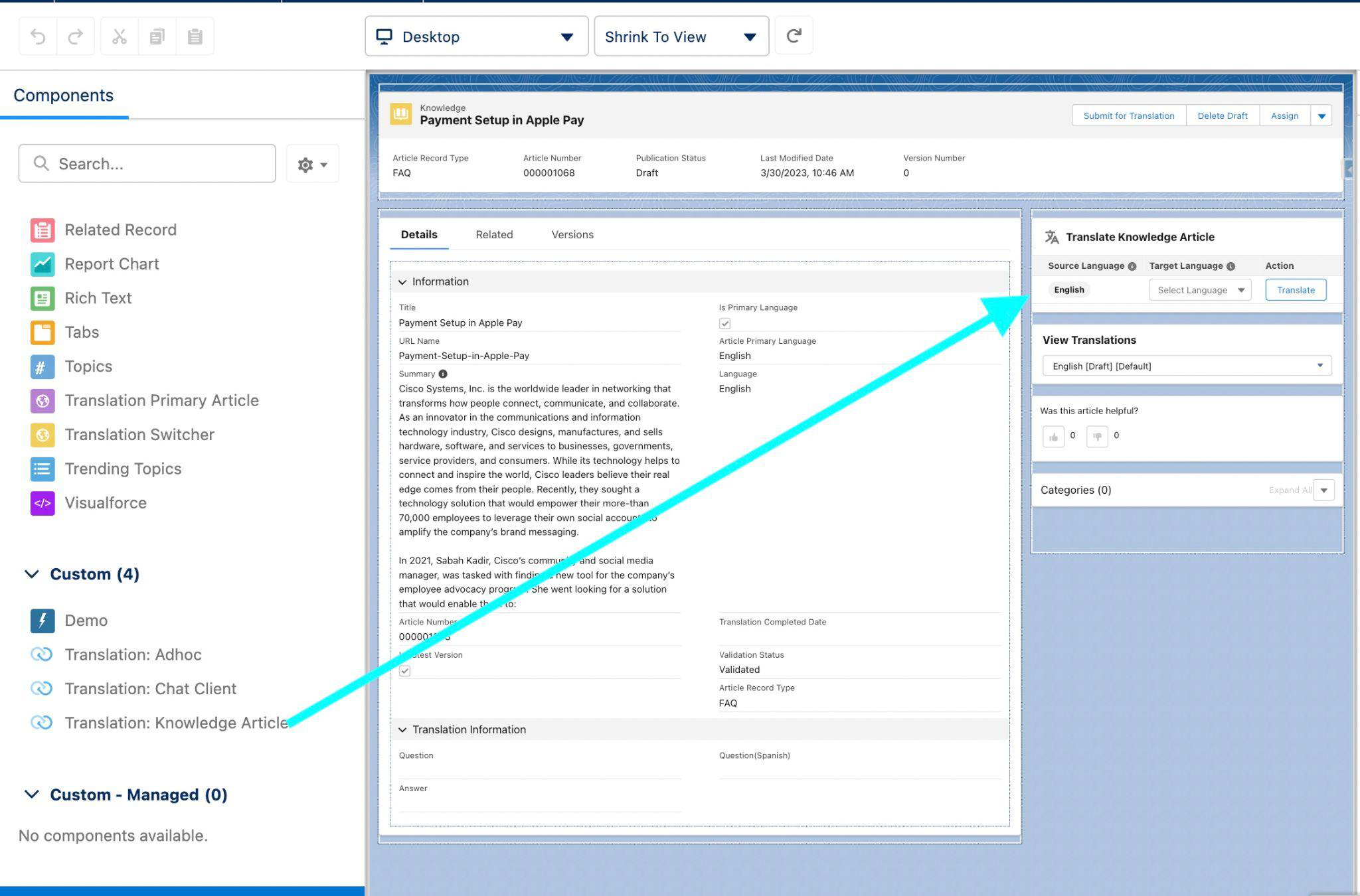Open the Select Language target dropdown

coord(1199,290)
